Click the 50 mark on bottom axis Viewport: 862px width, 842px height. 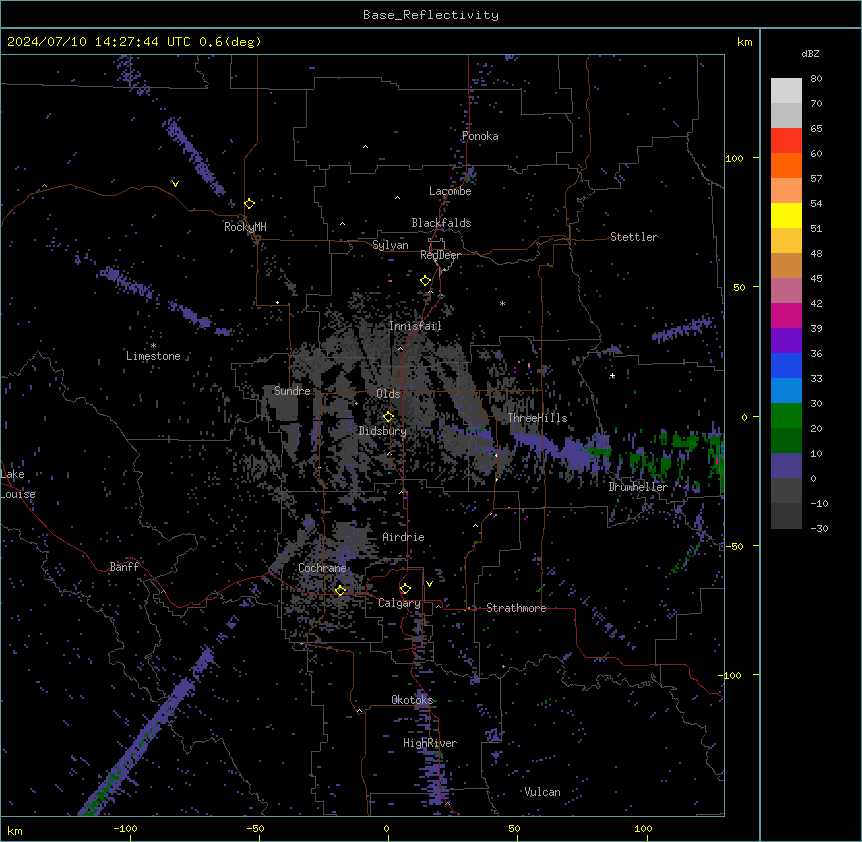[513, 828]
